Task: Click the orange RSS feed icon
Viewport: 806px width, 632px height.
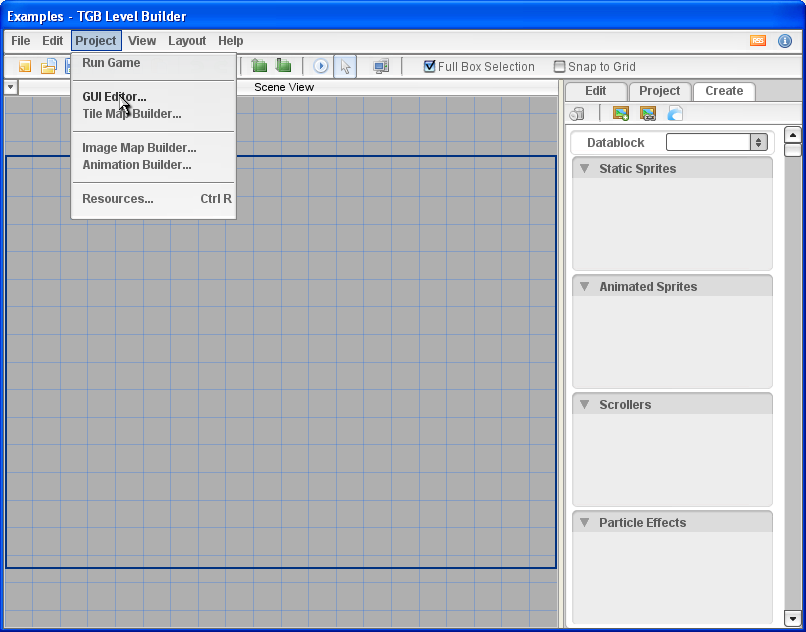Action: coord(758,41)
